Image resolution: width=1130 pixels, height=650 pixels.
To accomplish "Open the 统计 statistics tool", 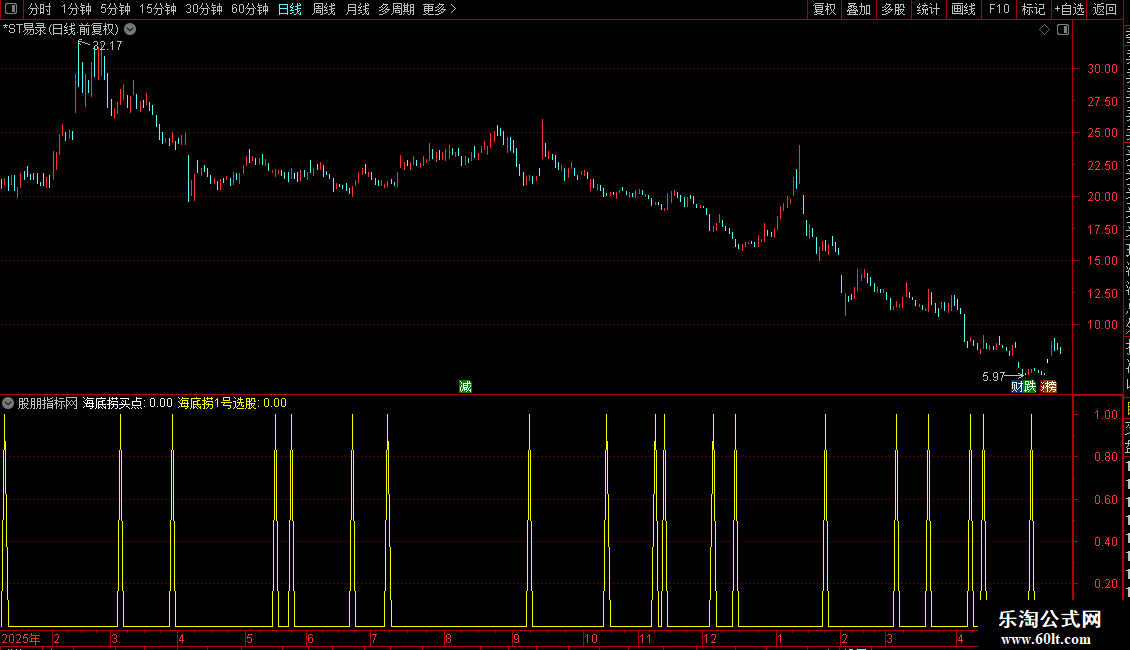I will pyautogui.click(x=927, y=9).
